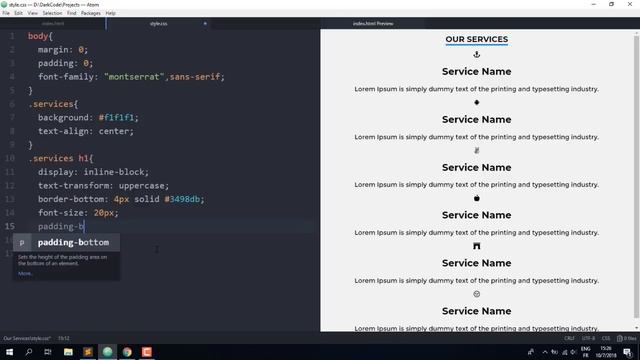Viewport: 640px width, 360px height.
Task: Click the Atom icon on taskbar
Action: point(107,352)
